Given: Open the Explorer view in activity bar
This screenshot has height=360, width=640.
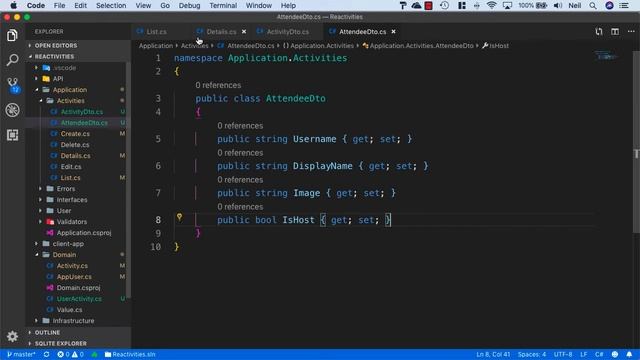Looking at the screenshot, I should 12,36.
